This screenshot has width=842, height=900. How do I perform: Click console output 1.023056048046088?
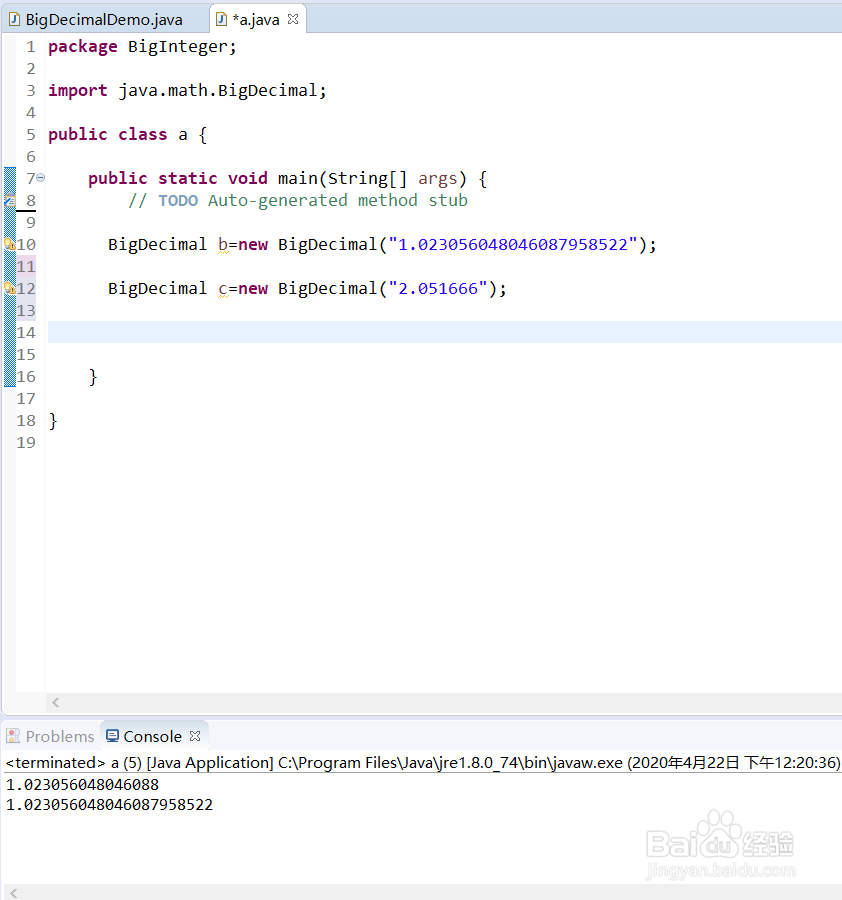82,785
